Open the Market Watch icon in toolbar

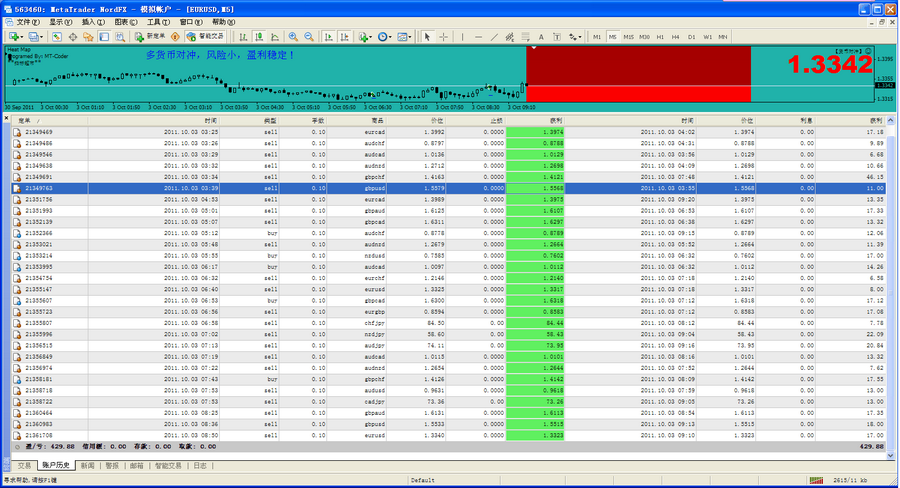coord(57,37)
